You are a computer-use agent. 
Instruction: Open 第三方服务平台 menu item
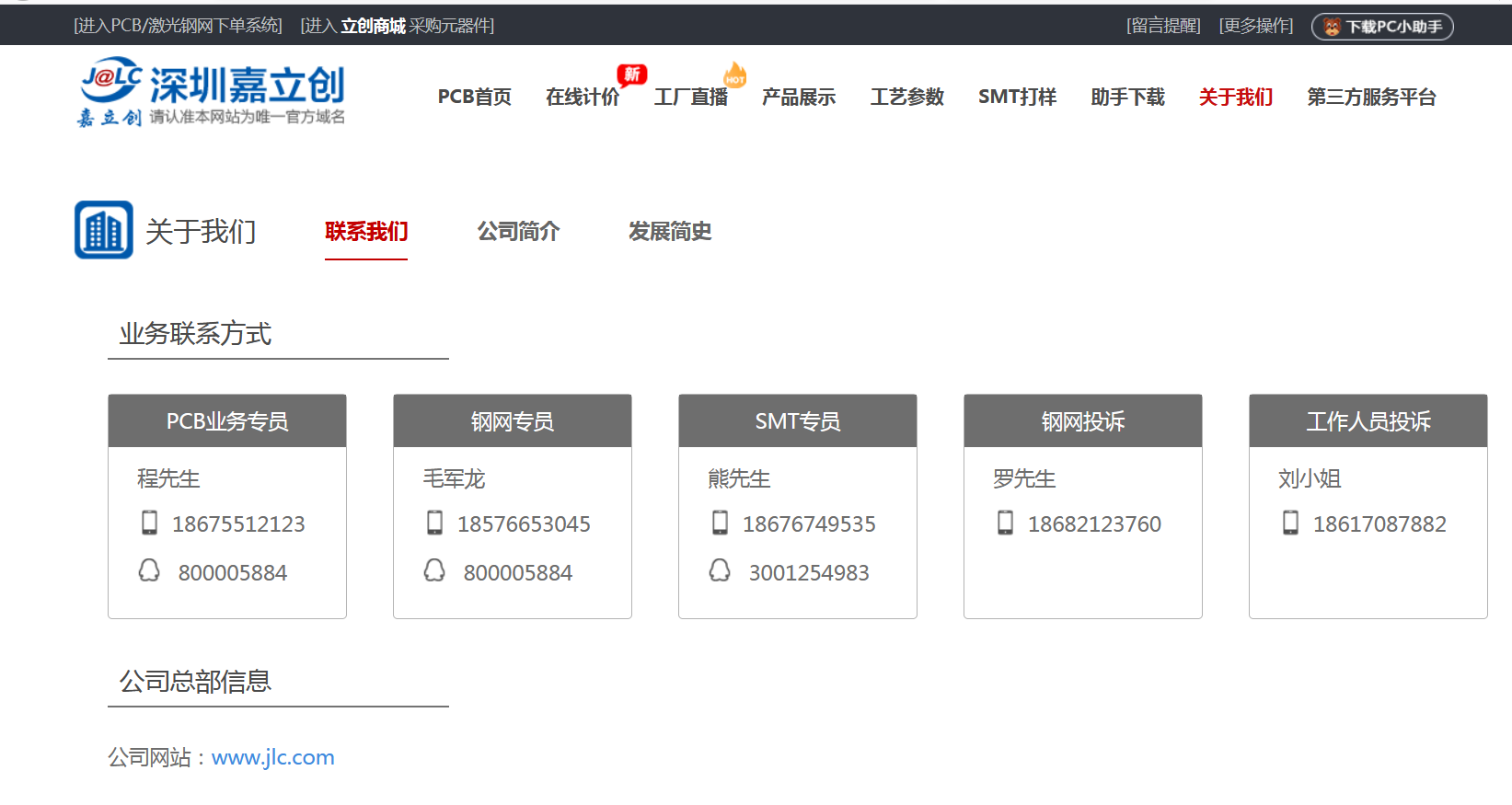(1372, 97)
